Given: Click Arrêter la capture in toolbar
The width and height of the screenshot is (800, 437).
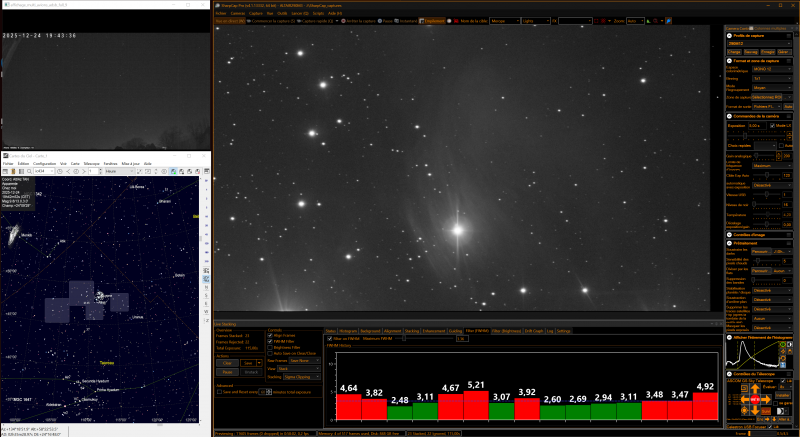Looking at the screenshot, I should [x=358, y=21].
